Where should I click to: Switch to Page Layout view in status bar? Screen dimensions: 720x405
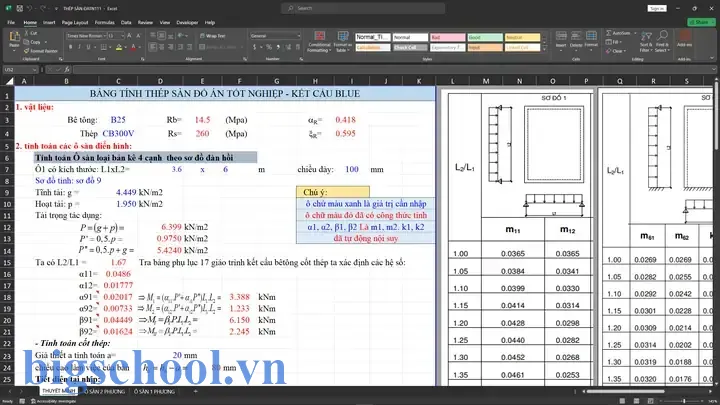[636, 401]
